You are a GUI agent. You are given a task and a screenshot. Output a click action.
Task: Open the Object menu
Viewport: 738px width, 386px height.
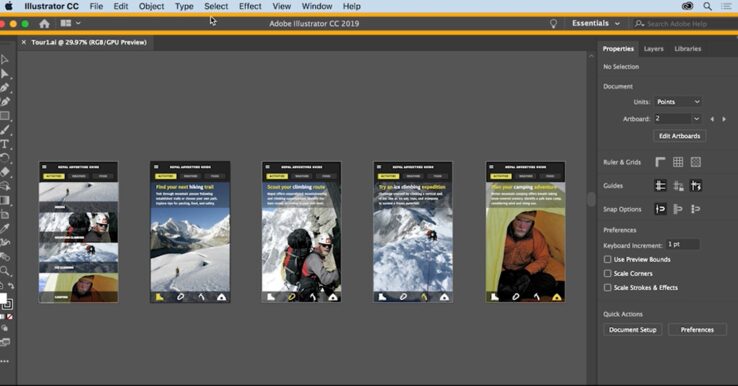tap(152, 6)
